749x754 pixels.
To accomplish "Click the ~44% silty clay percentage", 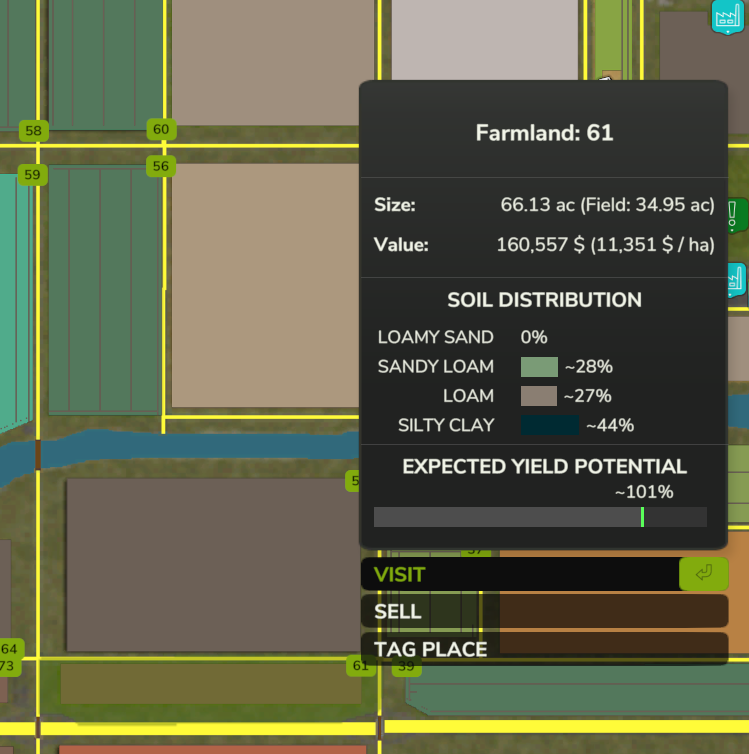I will [610, 426].
